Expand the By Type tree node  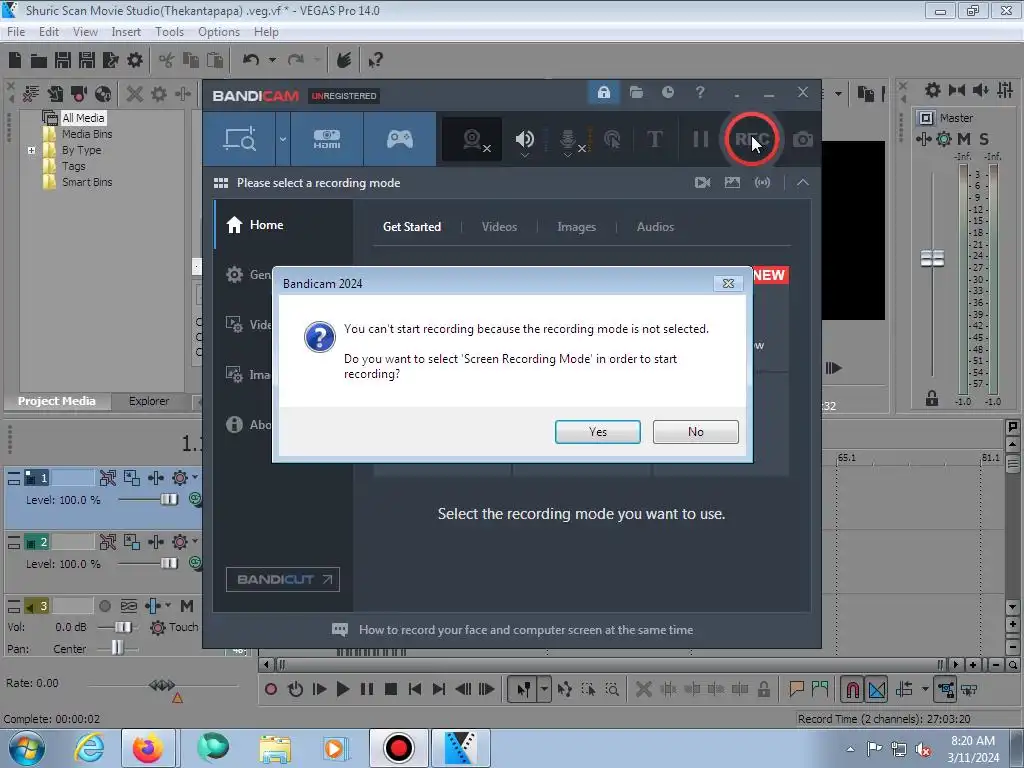point(31,150)
